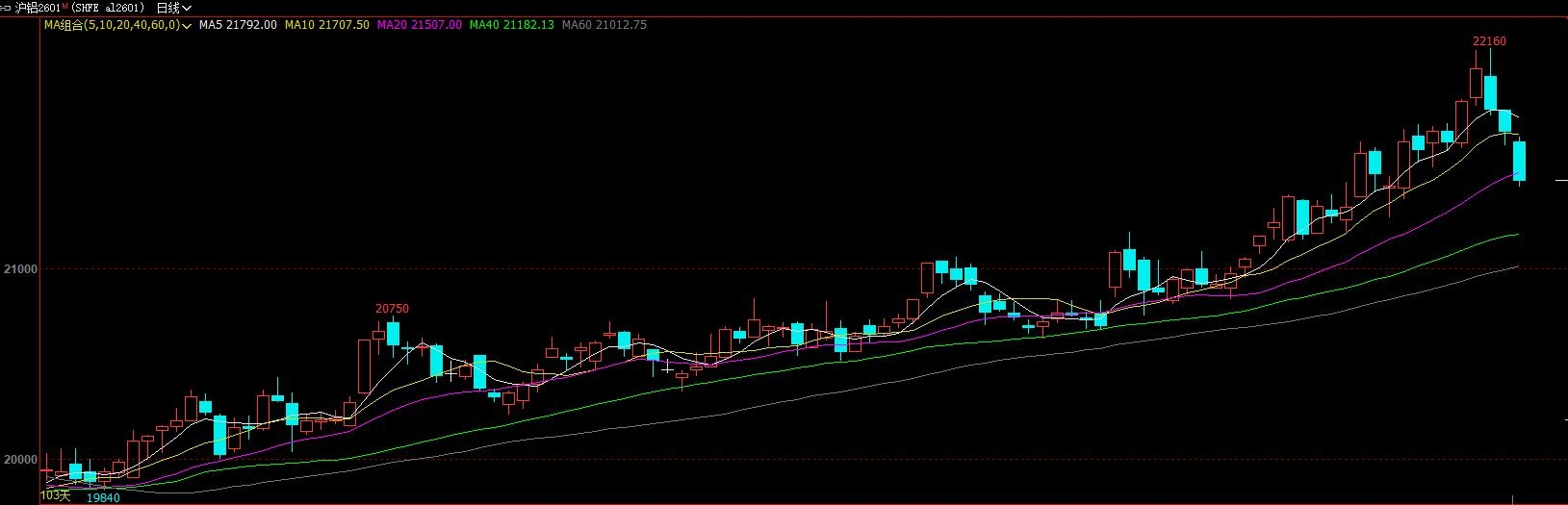Viewport: 1568px width, 505px height.
Task: Click the 20750 peak price label
Action: click(392, 309)
